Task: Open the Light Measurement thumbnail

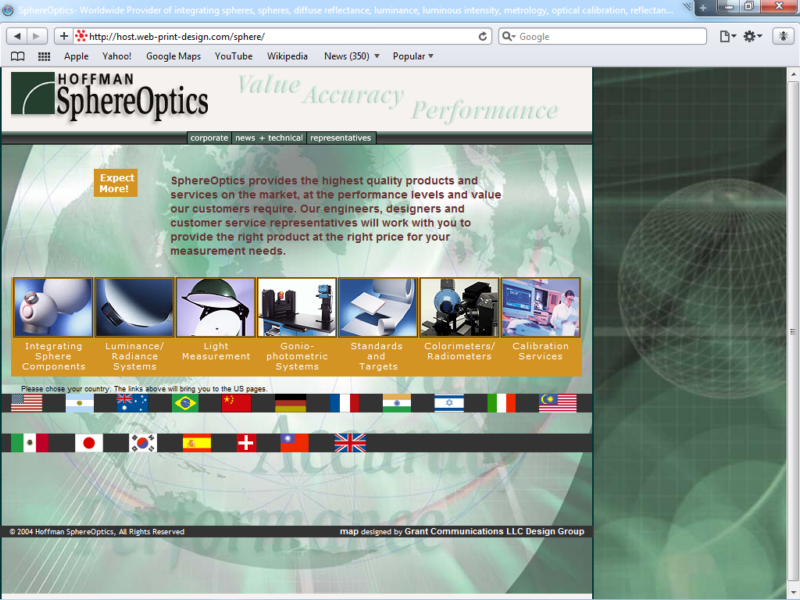Action: tap(216, 308)
